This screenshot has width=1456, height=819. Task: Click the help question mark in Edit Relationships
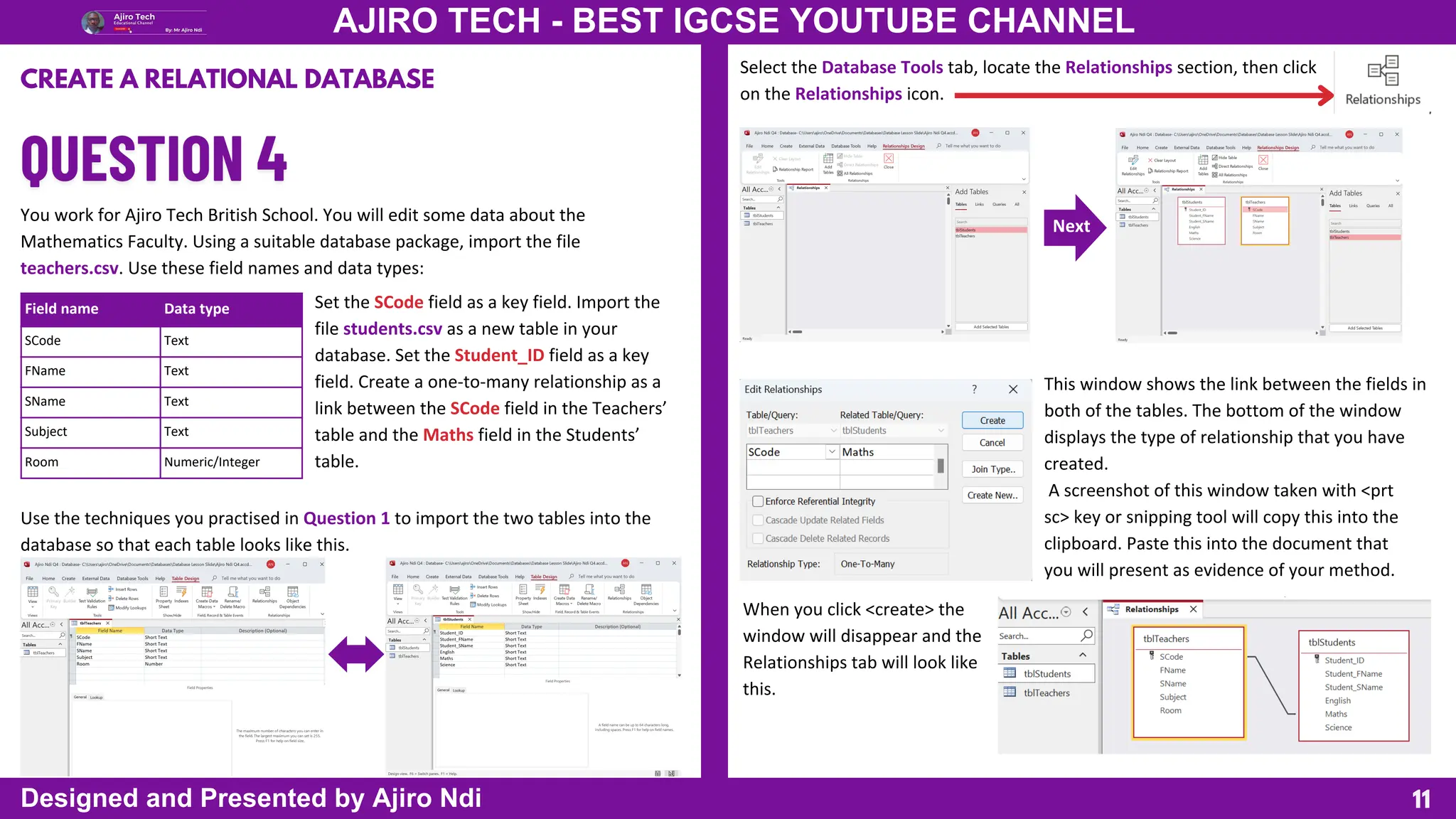pos(974,390)
